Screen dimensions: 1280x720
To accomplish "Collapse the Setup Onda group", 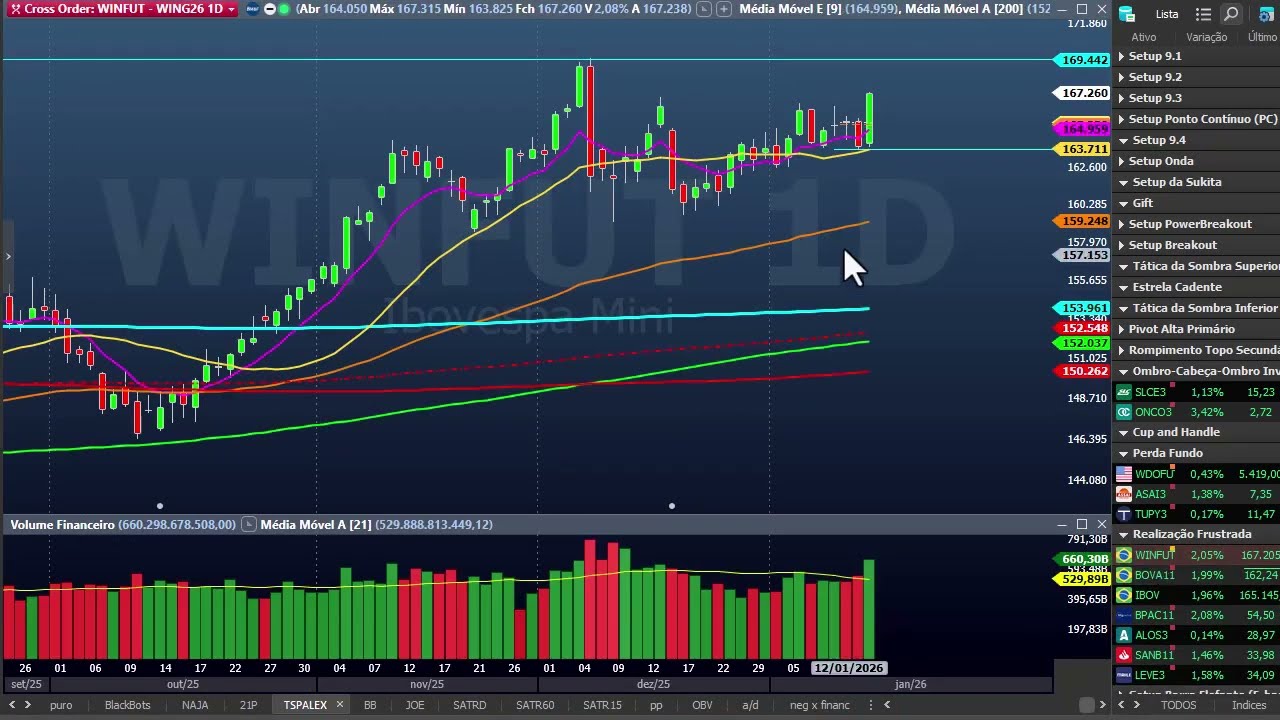I will (x=1123, y=162).
